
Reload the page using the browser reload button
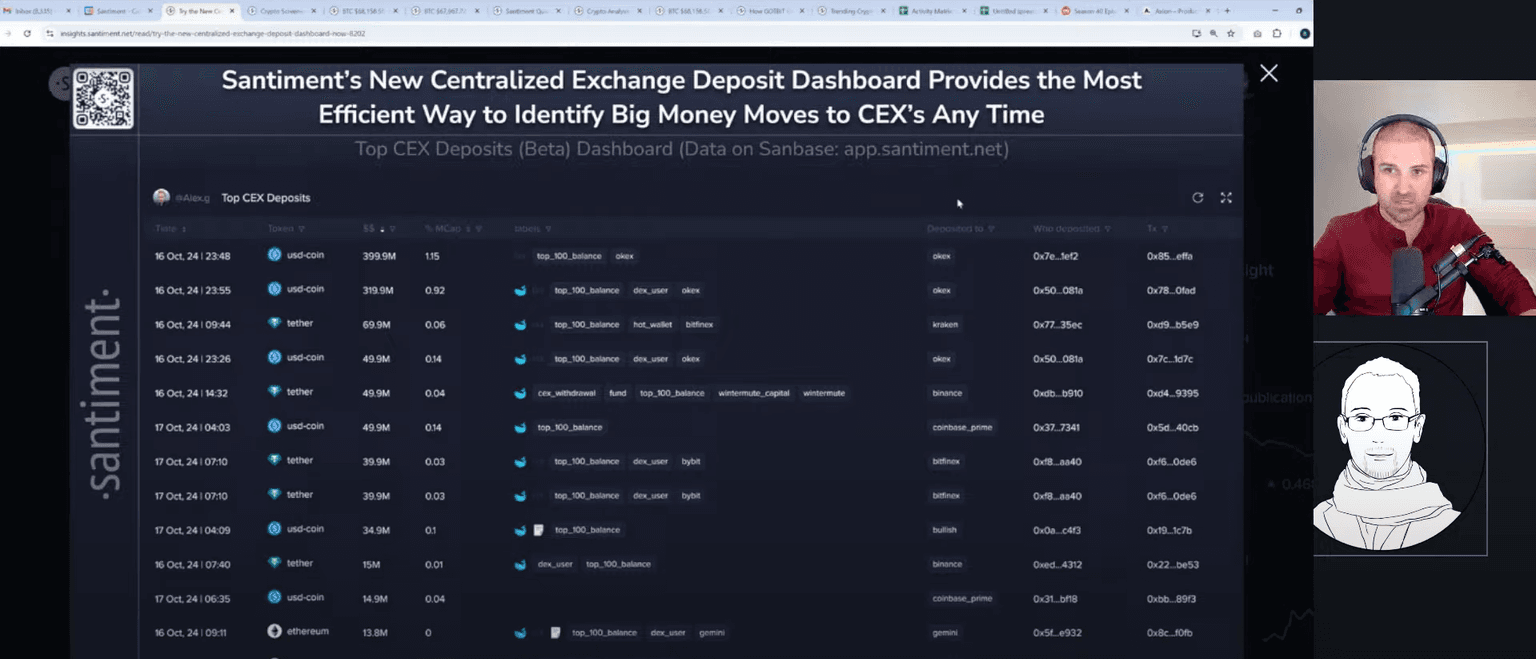[27, 33]
